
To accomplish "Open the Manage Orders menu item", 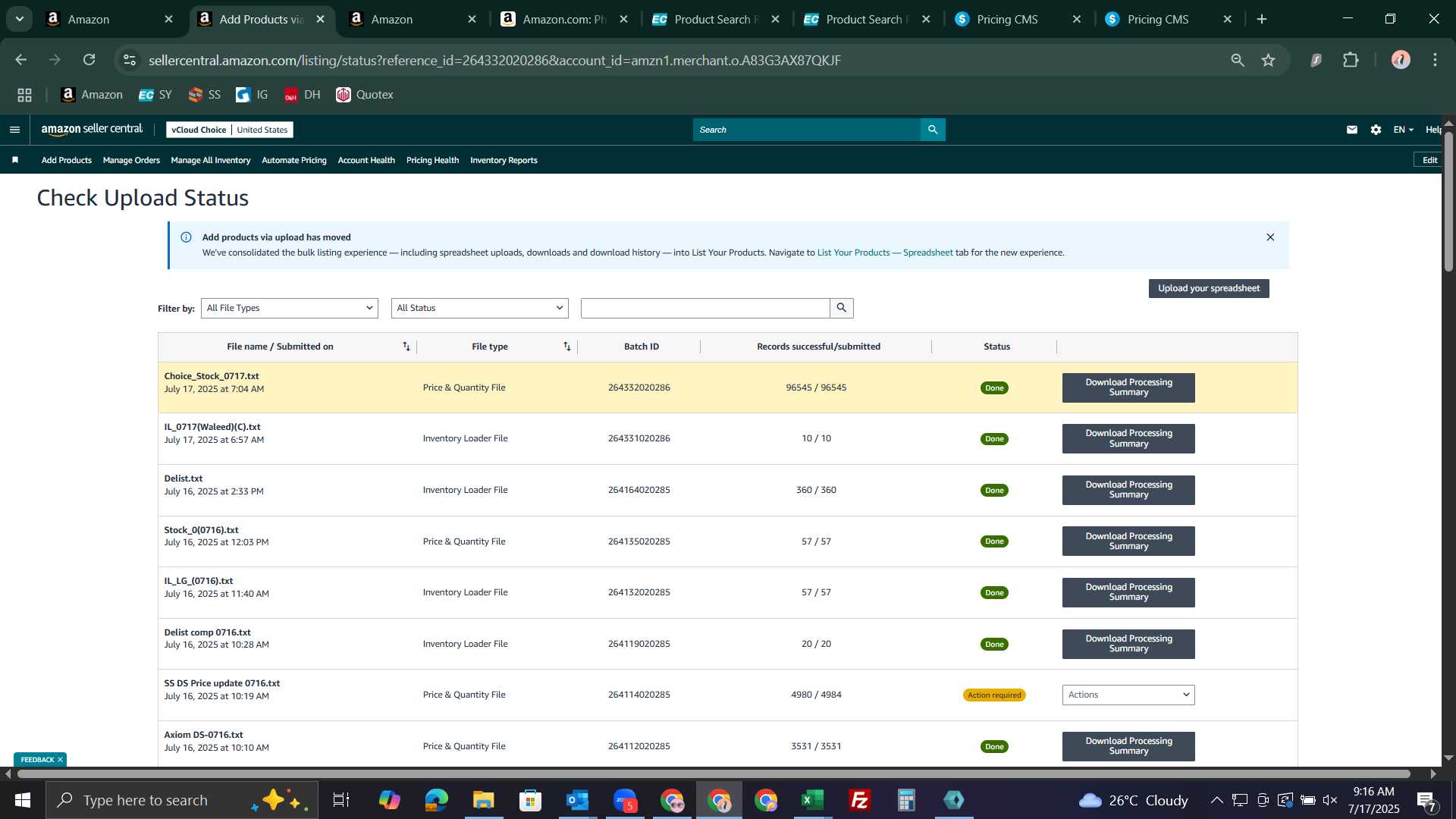I will coord(131,160).
